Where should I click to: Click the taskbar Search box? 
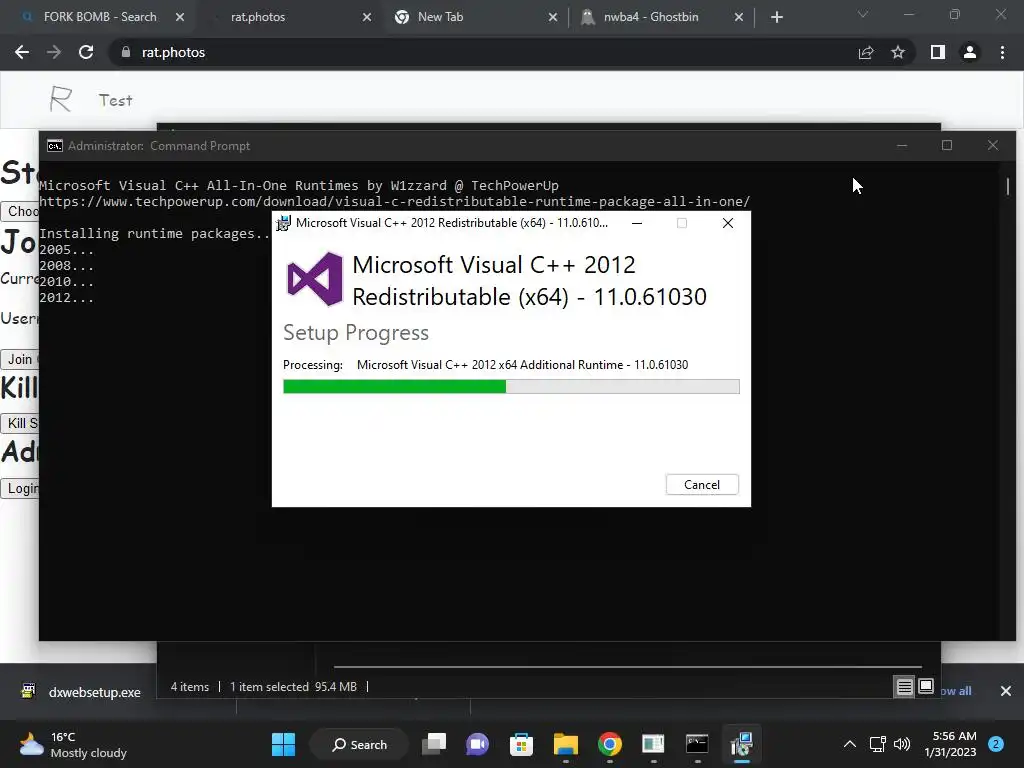[360, 744]
